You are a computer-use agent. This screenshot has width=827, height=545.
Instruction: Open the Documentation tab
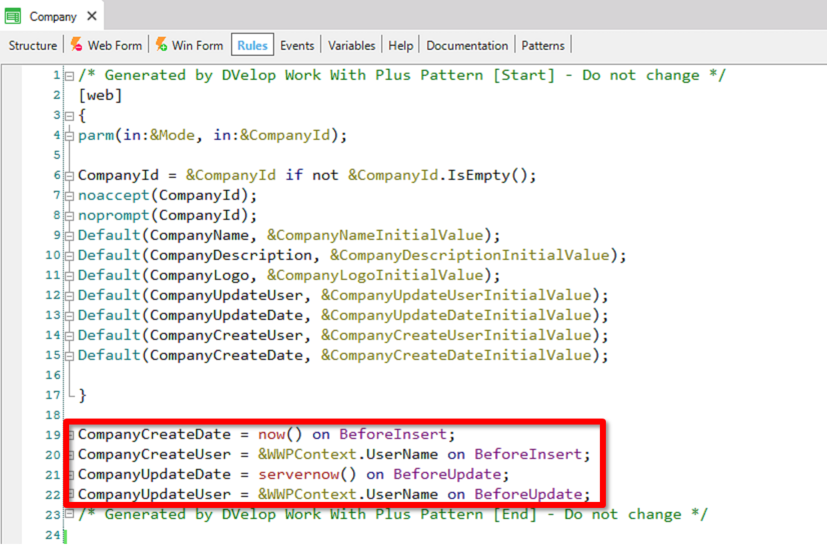tap(467, 45)
